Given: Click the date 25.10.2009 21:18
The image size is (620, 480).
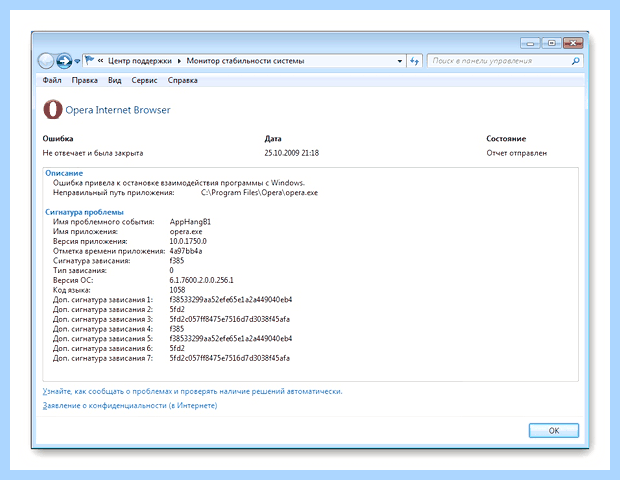Looking at the screenshot, I should point(292,153).
